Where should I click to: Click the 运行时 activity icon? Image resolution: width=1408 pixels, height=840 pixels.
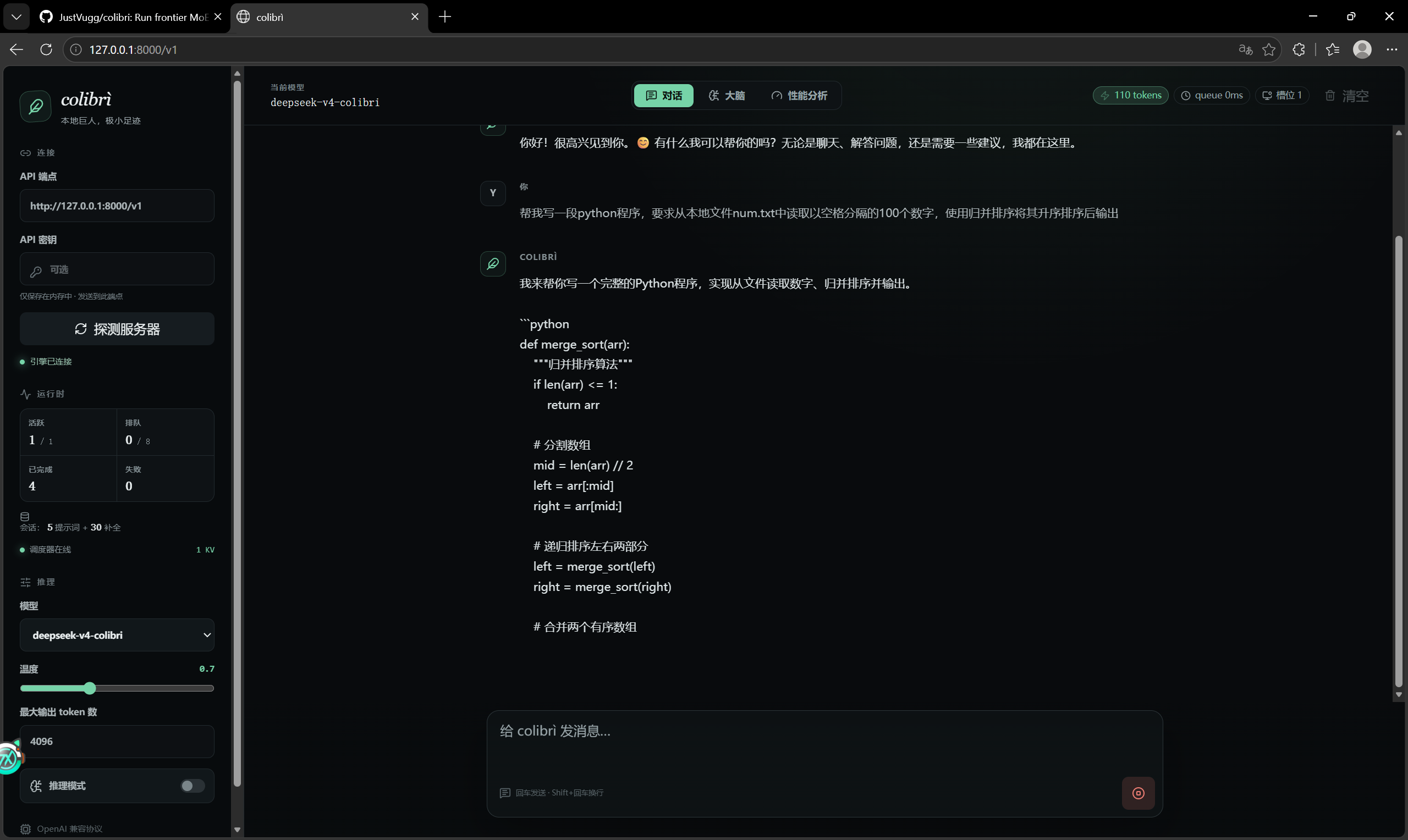(25, 394)
